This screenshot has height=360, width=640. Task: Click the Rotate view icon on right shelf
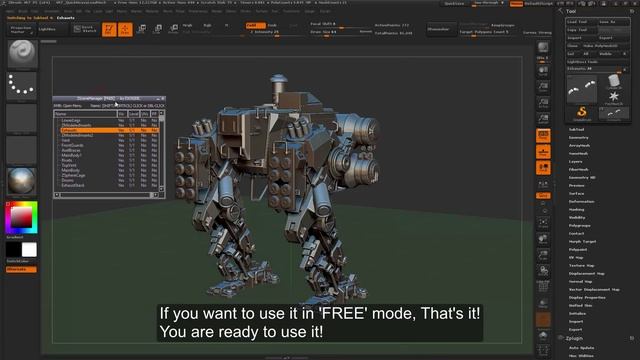point(543,271)
